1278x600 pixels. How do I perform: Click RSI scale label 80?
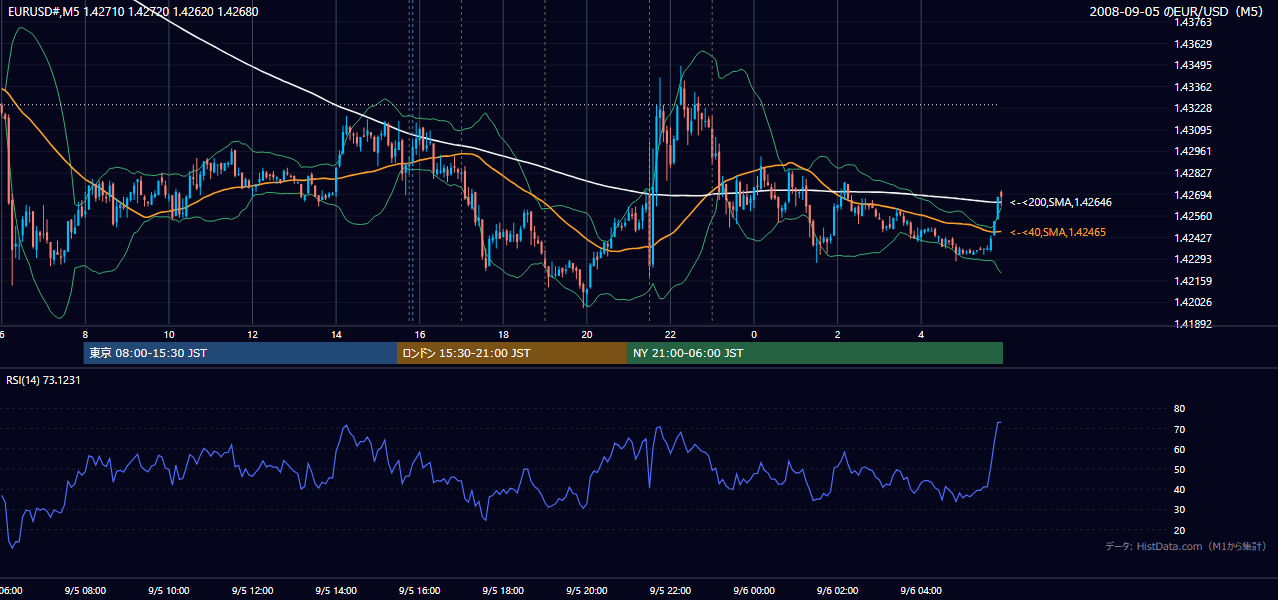[1180, 409]
